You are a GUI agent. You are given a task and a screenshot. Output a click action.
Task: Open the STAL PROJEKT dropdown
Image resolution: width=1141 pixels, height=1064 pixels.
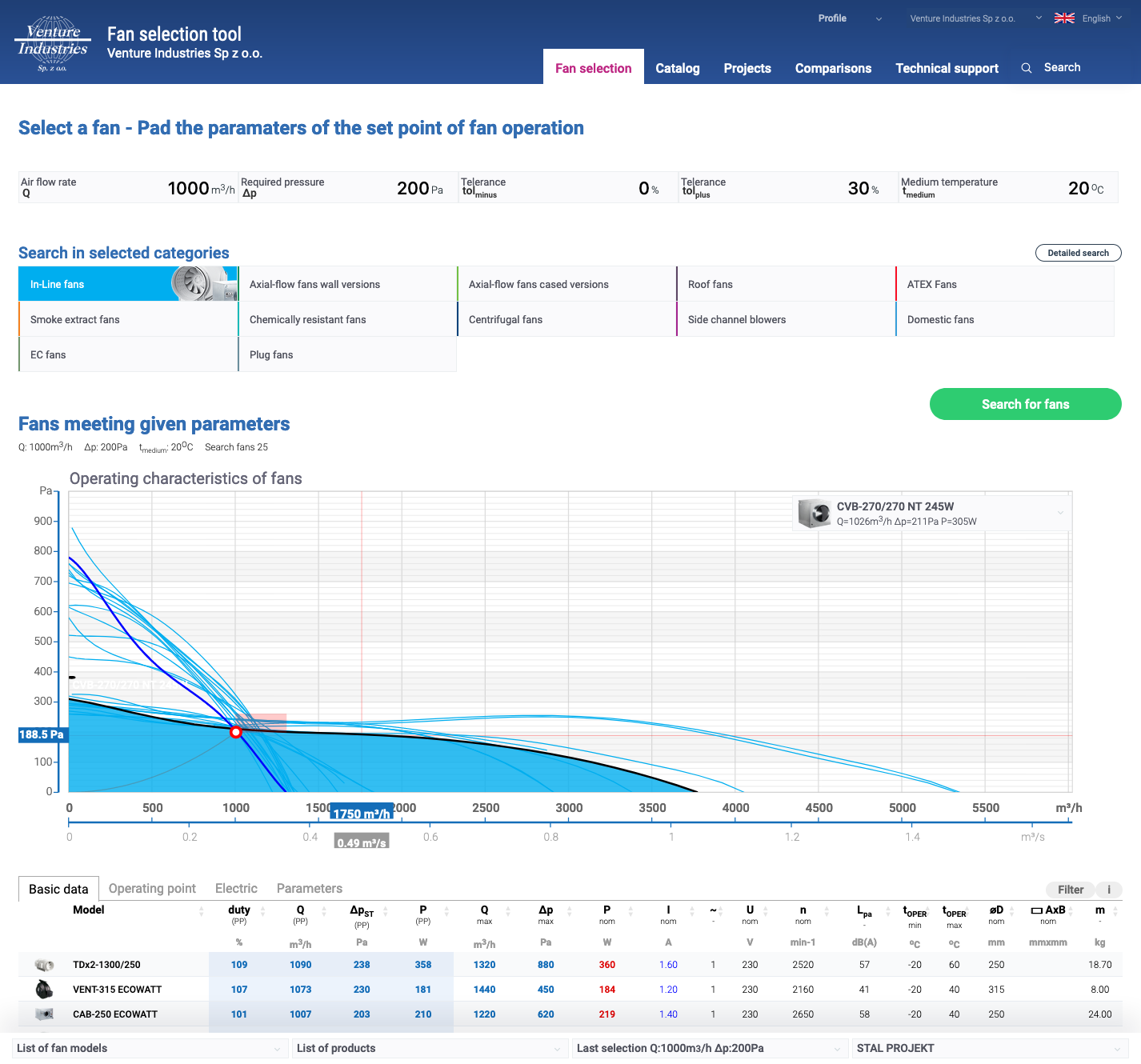pos(990,1048)
